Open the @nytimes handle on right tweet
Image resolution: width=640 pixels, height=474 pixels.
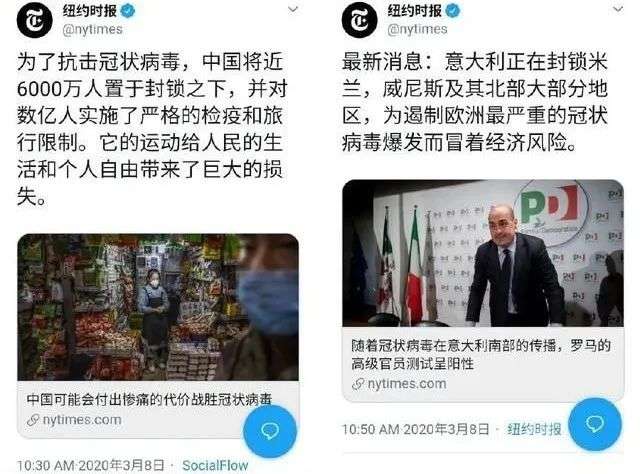(x=417, y=30)
